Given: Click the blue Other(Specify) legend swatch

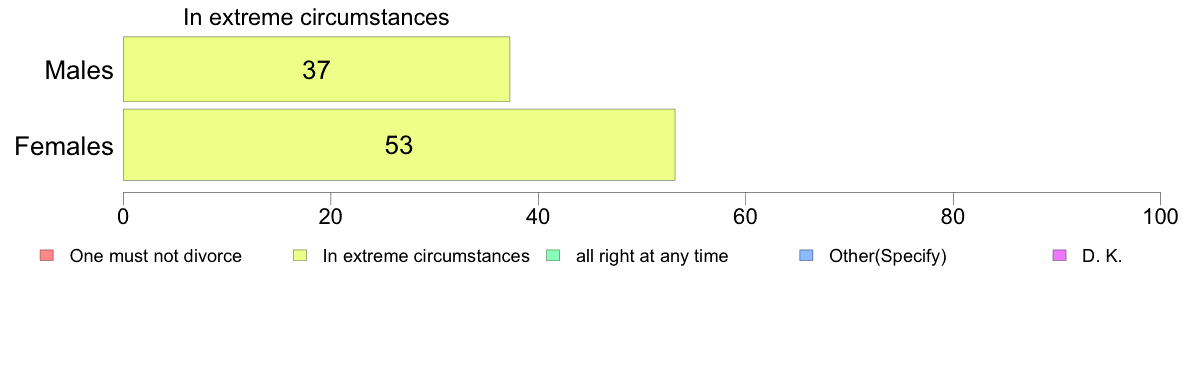Looking at the screenshot, I should point(806,256).
